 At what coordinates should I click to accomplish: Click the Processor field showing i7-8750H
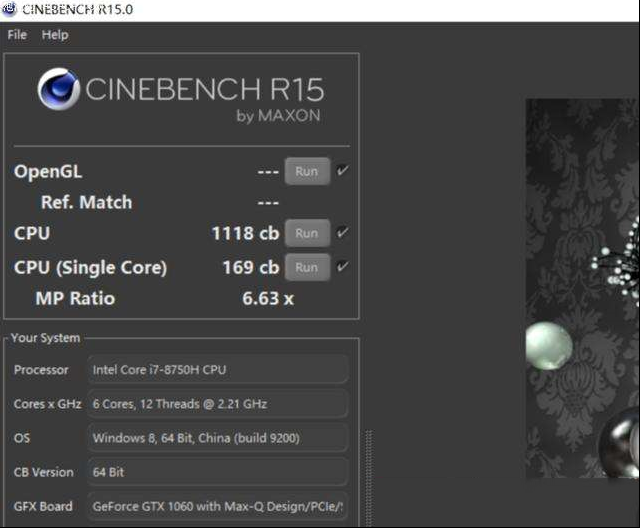tap(218, 370)
